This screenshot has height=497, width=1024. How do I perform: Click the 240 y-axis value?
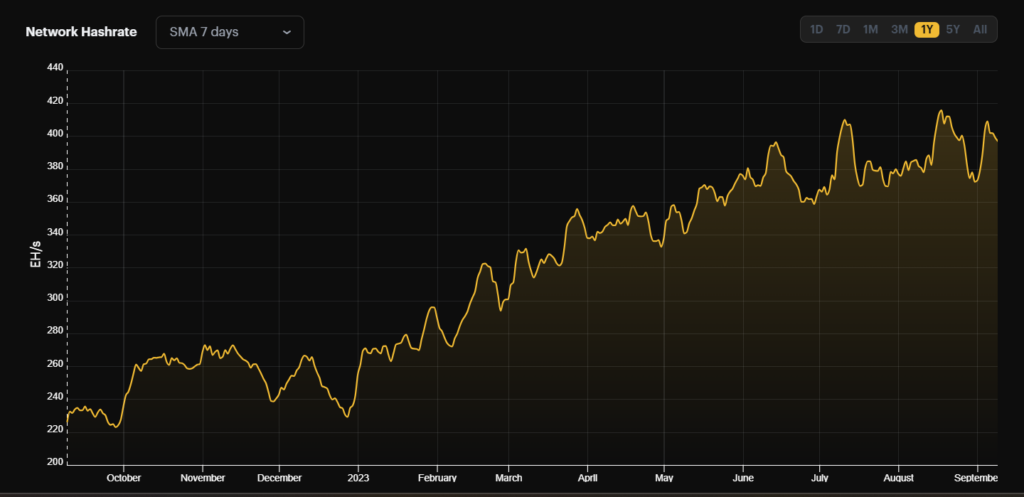(55, 396)
